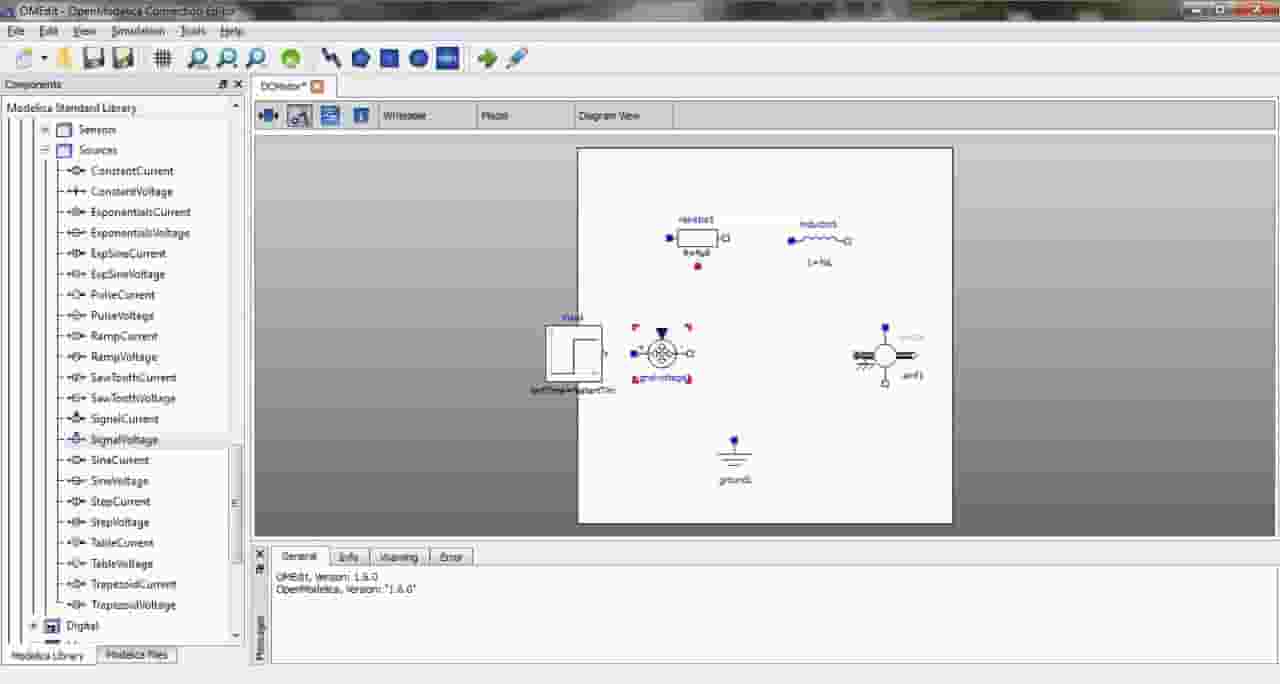This screenshot has width=1280, height=684.
Task: Float the Components panel
Action: click(x=223, y=85)
